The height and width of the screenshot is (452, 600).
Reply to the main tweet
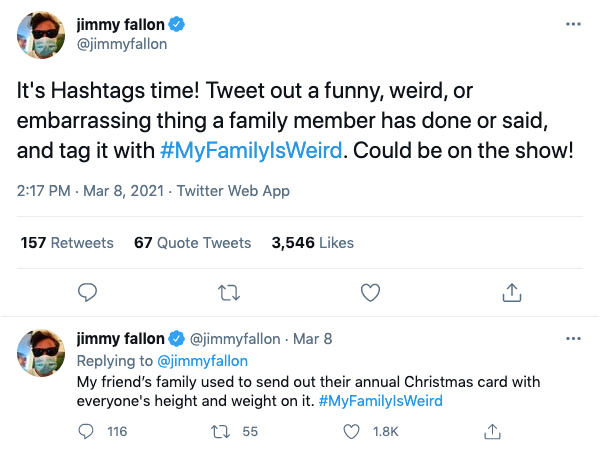click(88, 292)
